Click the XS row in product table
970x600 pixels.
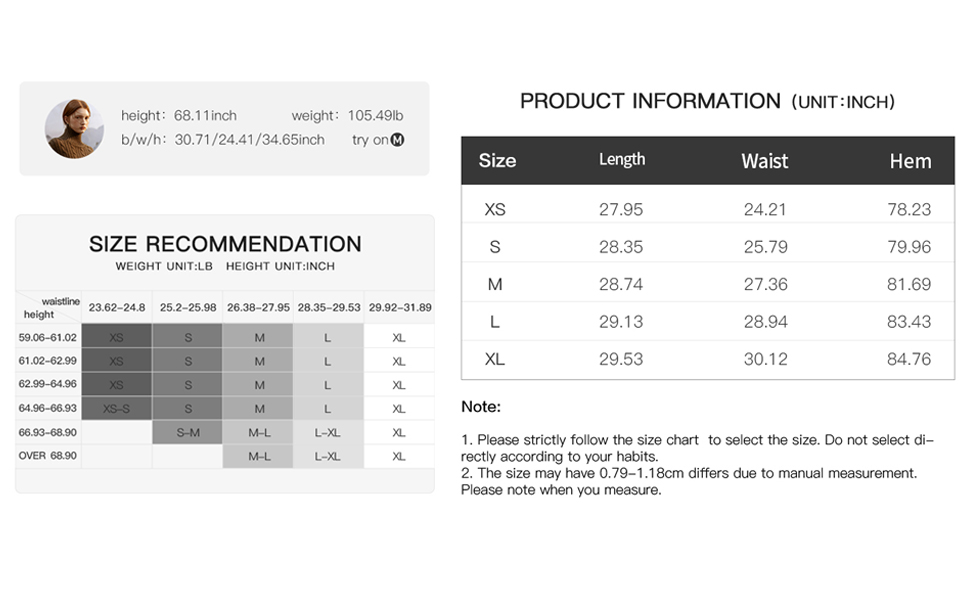pyautogui.click(x=708, y=209)
